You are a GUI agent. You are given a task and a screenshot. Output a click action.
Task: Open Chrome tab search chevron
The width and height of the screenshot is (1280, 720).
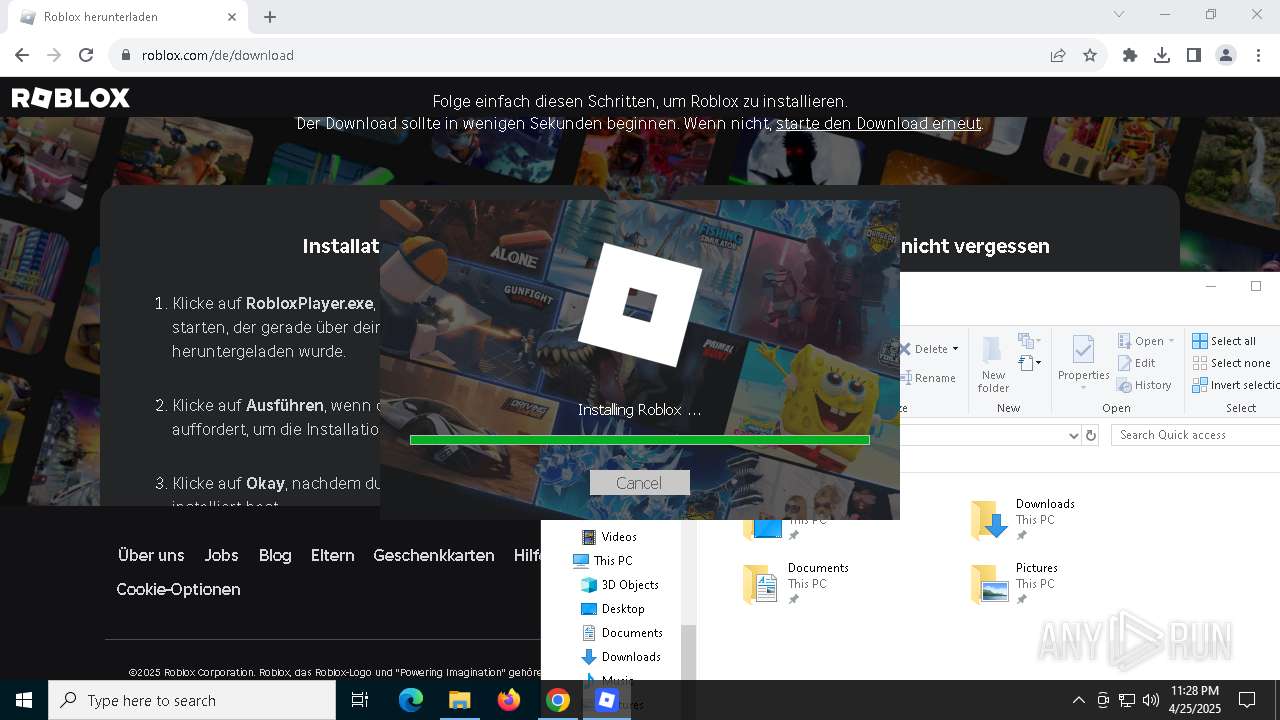tap(1119, 14)
